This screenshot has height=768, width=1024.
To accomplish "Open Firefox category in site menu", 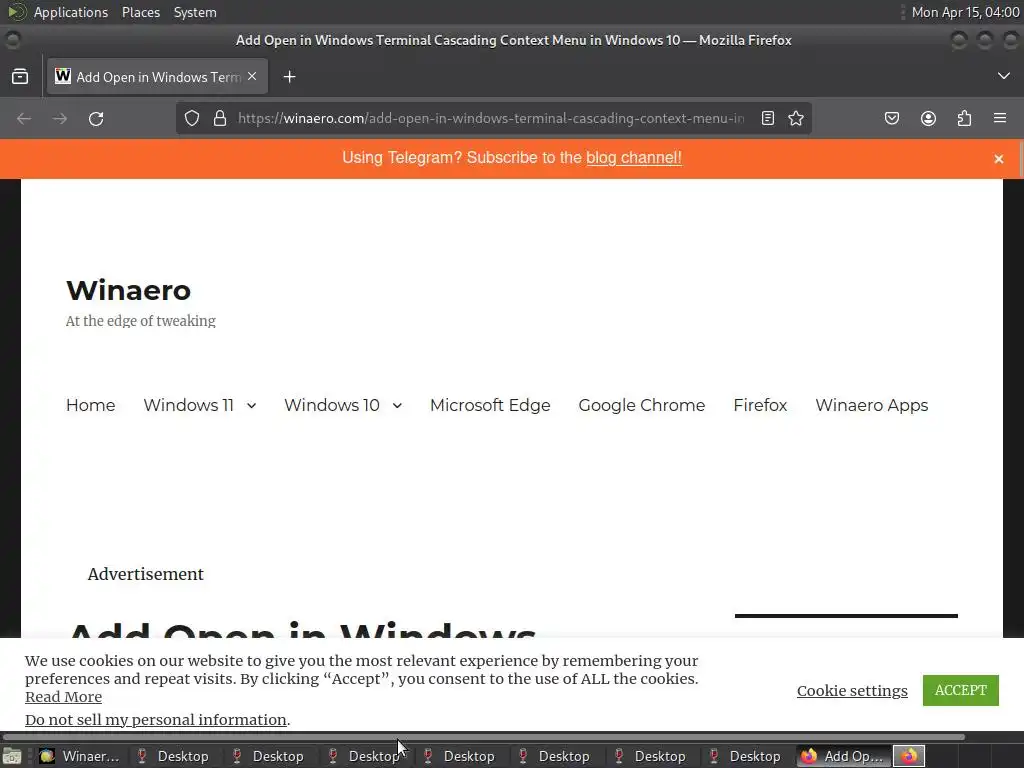I will click(760, 405).
